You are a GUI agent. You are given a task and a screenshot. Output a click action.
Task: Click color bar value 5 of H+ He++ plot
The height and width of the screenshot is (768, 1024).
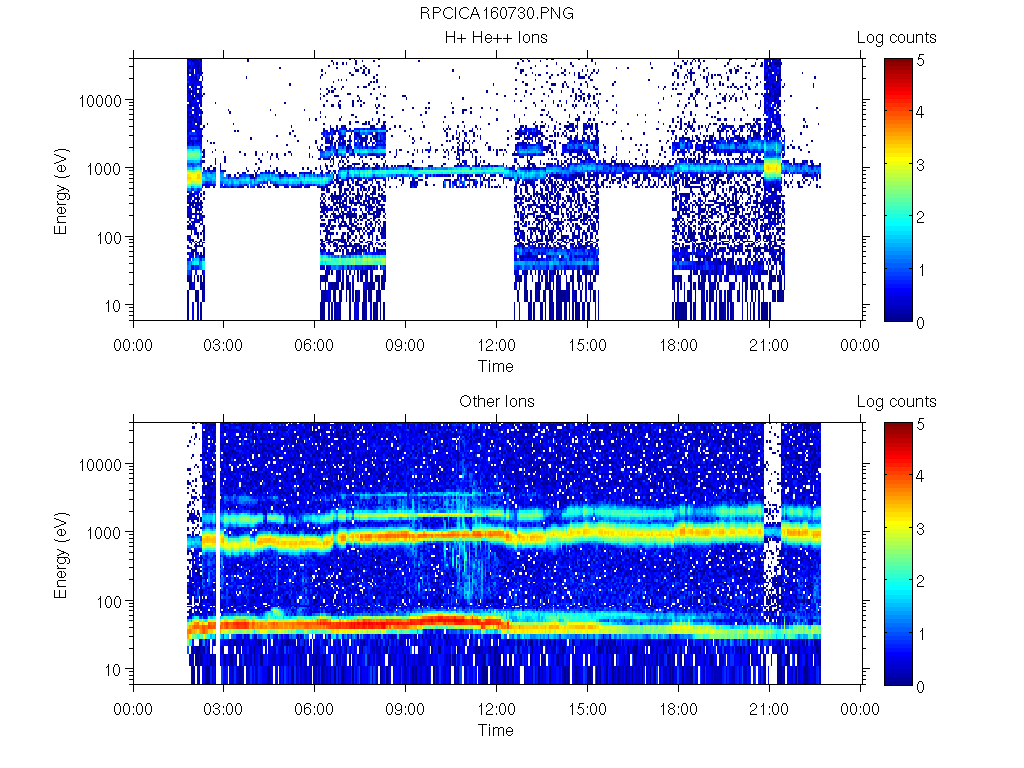point(920,61)
